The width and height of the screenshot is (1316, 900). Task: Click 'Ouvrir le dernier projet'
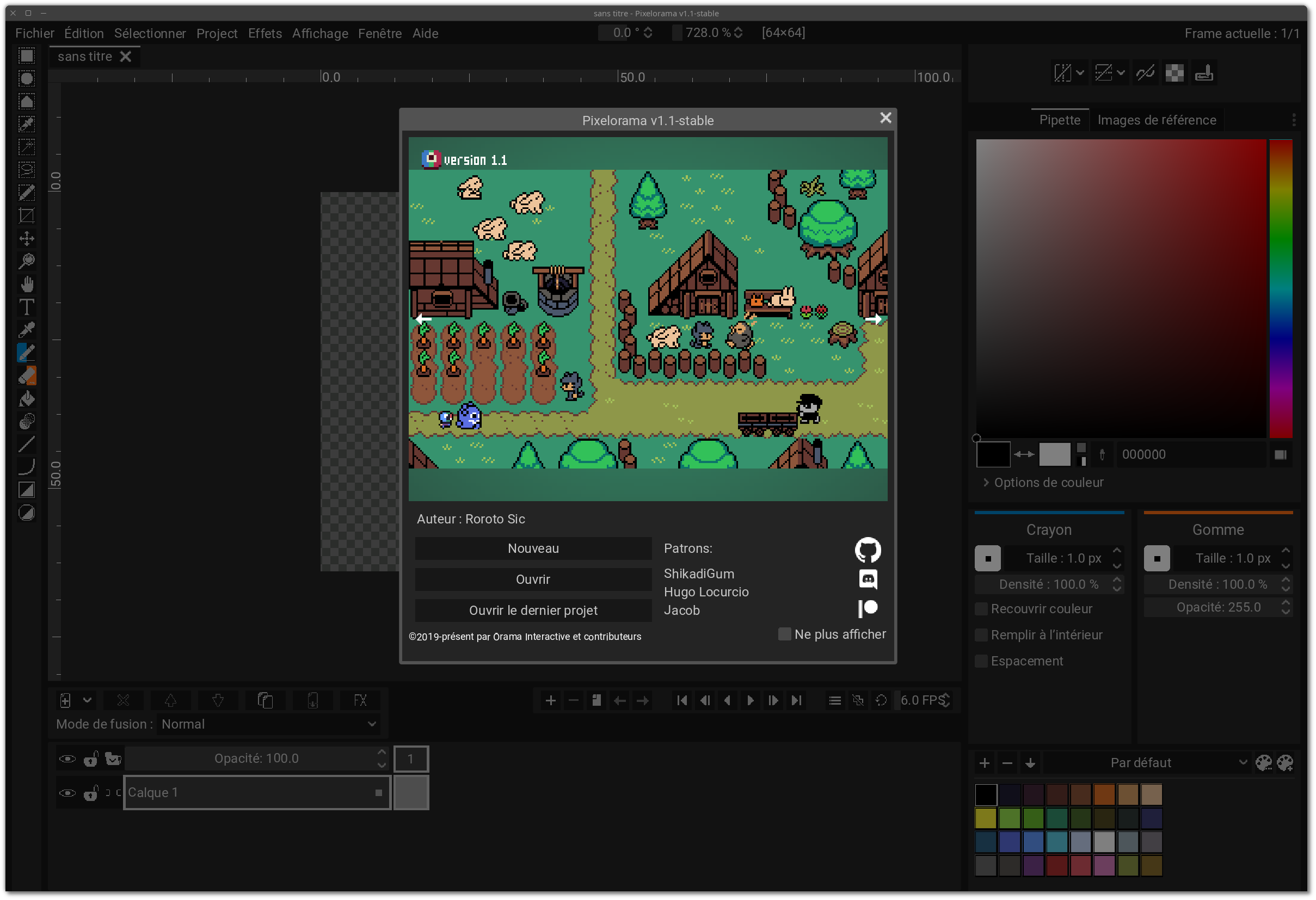[533, 610]
